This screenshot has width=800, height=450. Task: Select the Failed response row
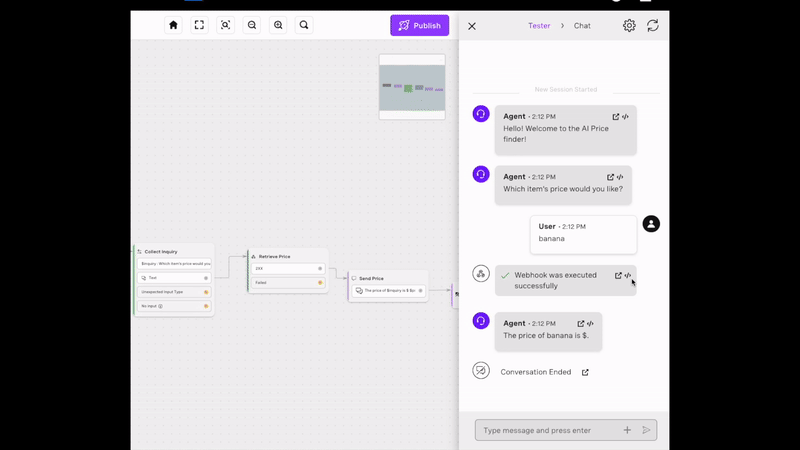[288, 283]
